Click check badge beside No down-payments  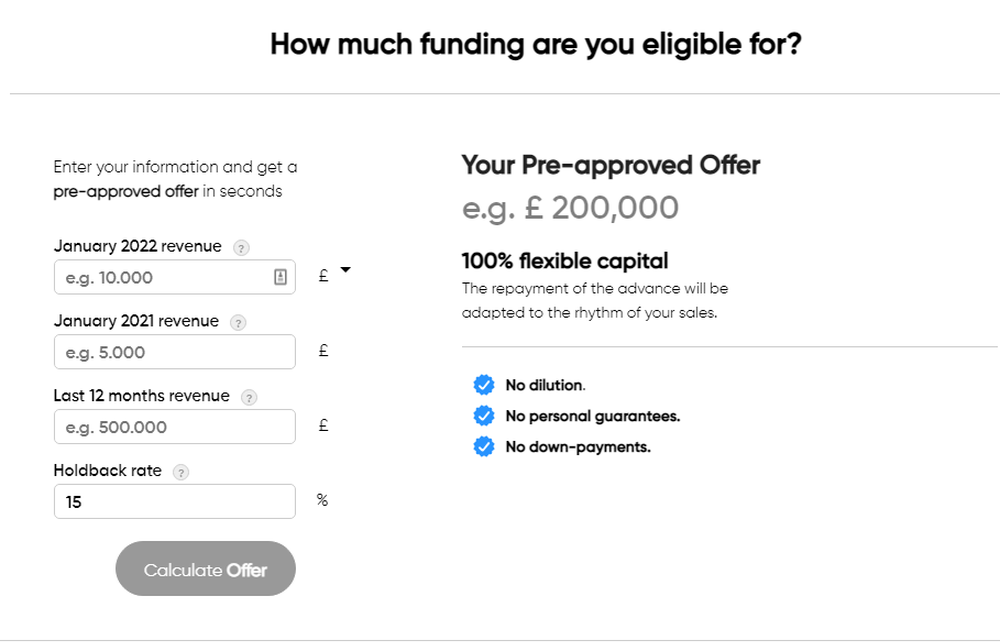[484, 446]
